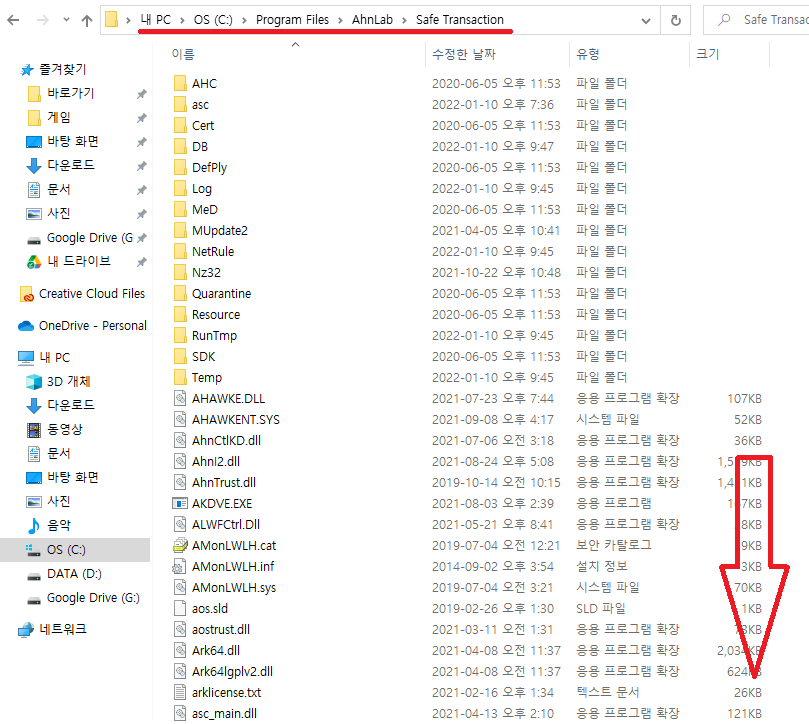Open the Quarantine folder icon

coord(180,294)
